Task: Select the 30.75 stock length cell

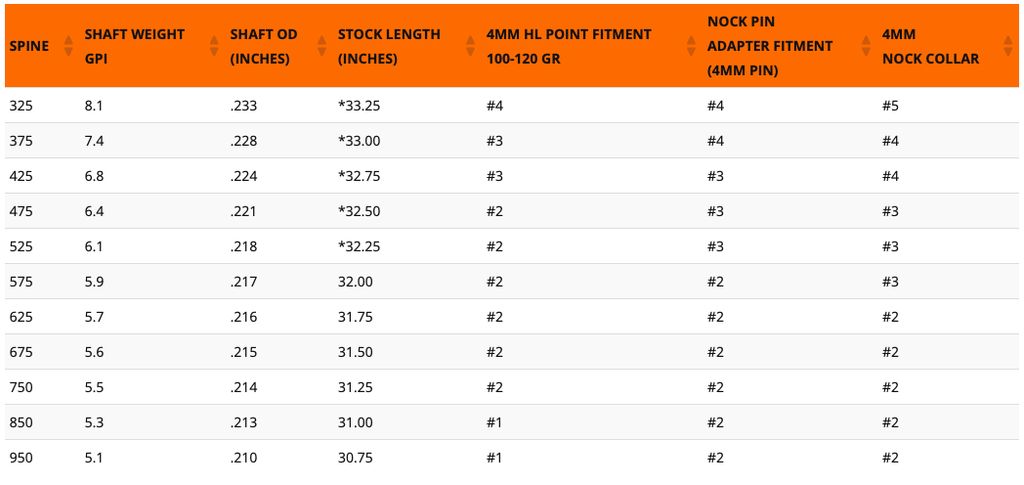Action: coord(356,458)
